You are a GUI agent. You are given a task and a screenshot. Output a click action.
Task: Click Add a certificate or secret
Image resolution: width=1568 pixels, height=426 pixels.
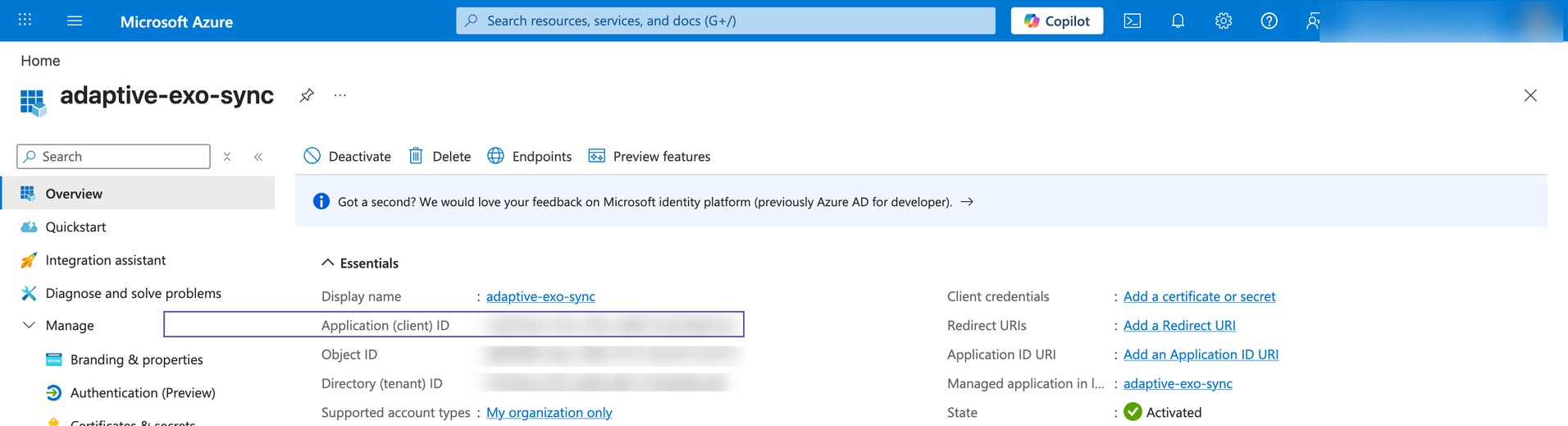1199,296
